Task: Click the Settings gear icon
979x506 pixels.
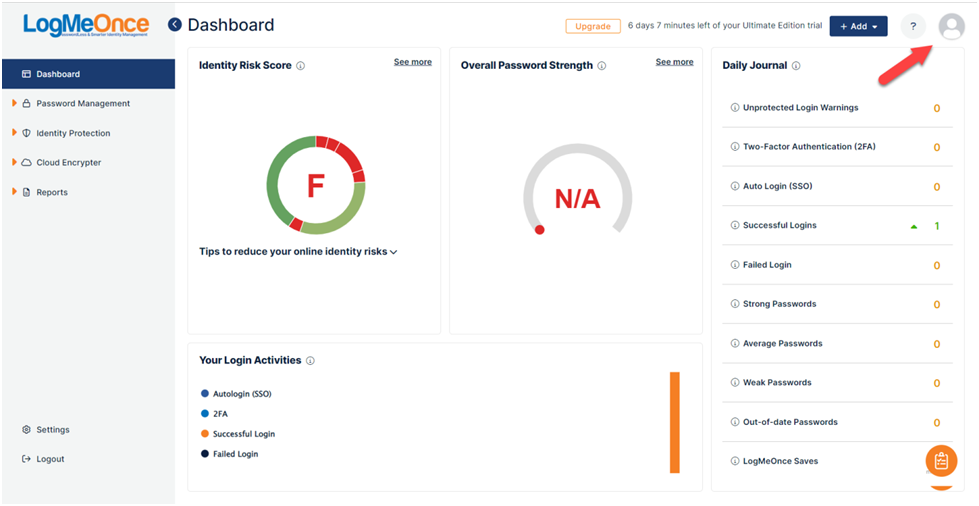Action: point(26,430)
